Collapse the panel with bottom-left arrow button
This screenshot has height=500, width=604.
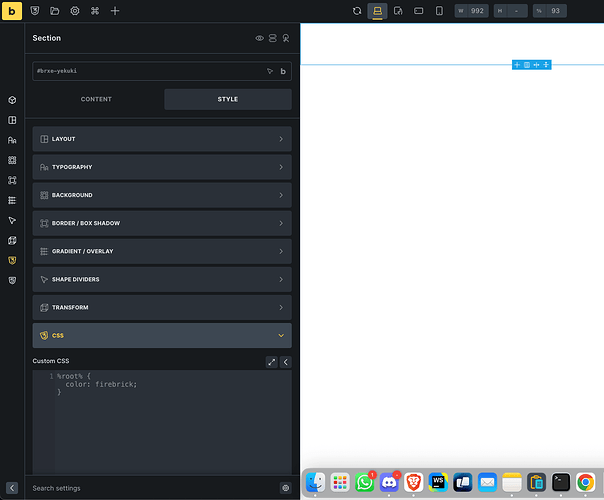[x=12, y=488]
